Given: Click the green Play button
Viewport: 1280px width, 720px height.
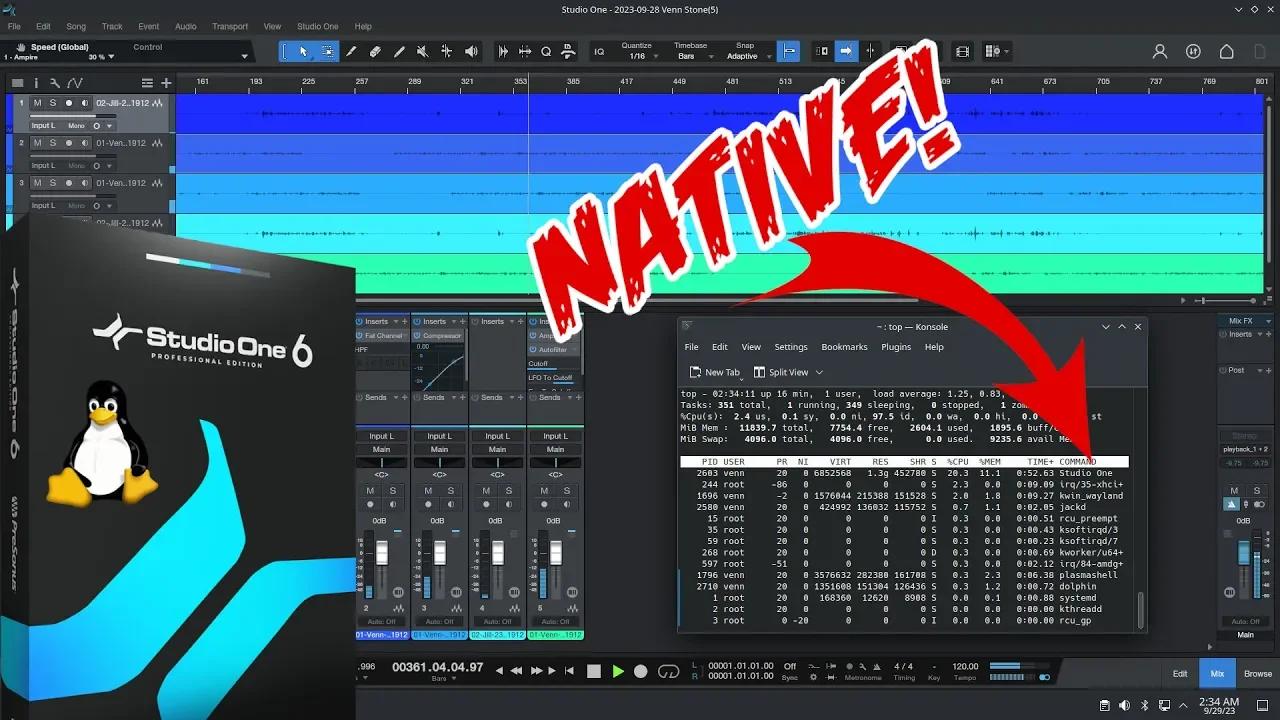Looking at the screenshot, I should (618, 671).
